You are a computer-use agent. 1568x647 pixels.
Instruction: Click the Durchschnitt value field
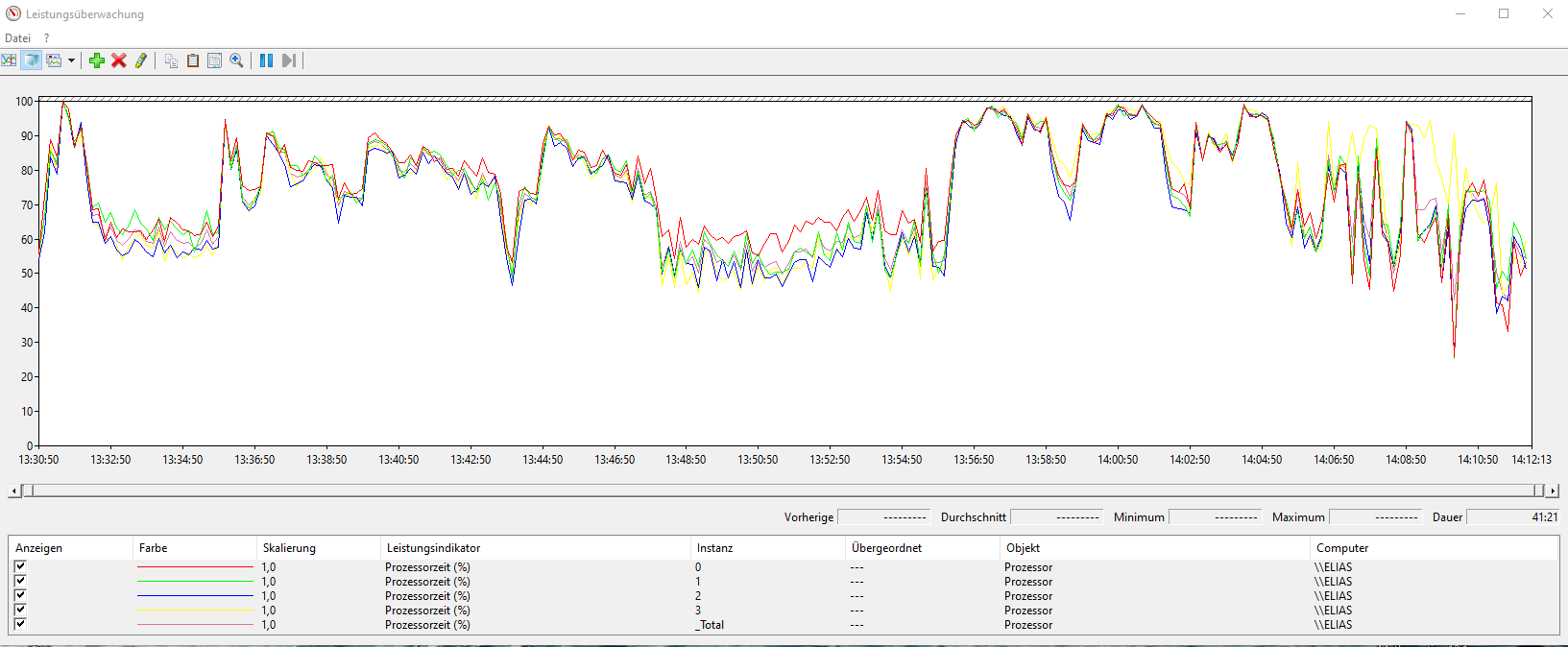(1056, 516)
